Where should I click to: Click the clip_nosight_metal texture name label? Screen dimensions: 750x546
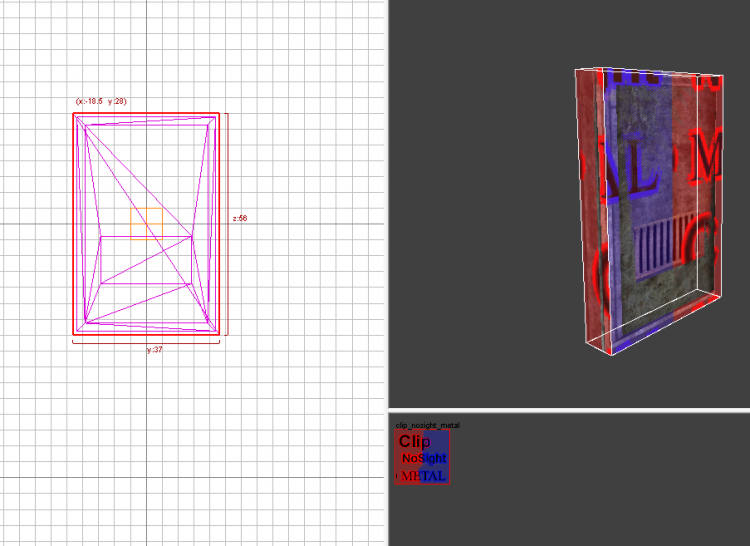pyautogui.click(x=428, y=425)
